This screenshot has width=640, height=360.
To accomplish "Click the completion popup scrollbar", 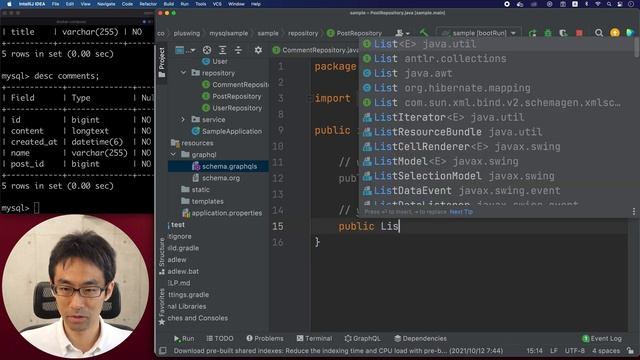I will point(636,47).
